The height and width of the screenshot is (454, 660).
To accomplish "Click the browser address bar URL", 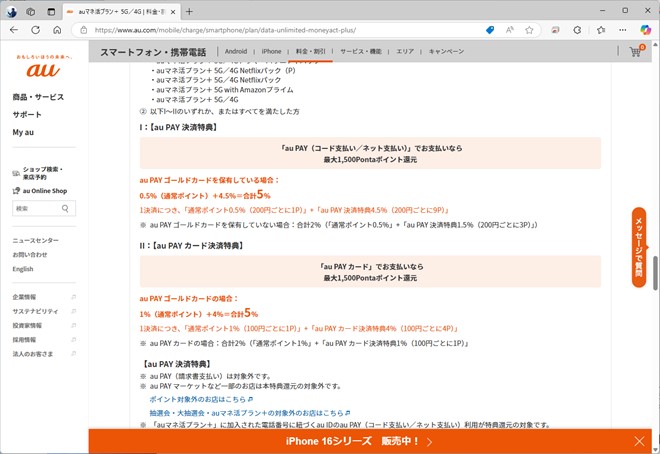I will pos(225,30).
